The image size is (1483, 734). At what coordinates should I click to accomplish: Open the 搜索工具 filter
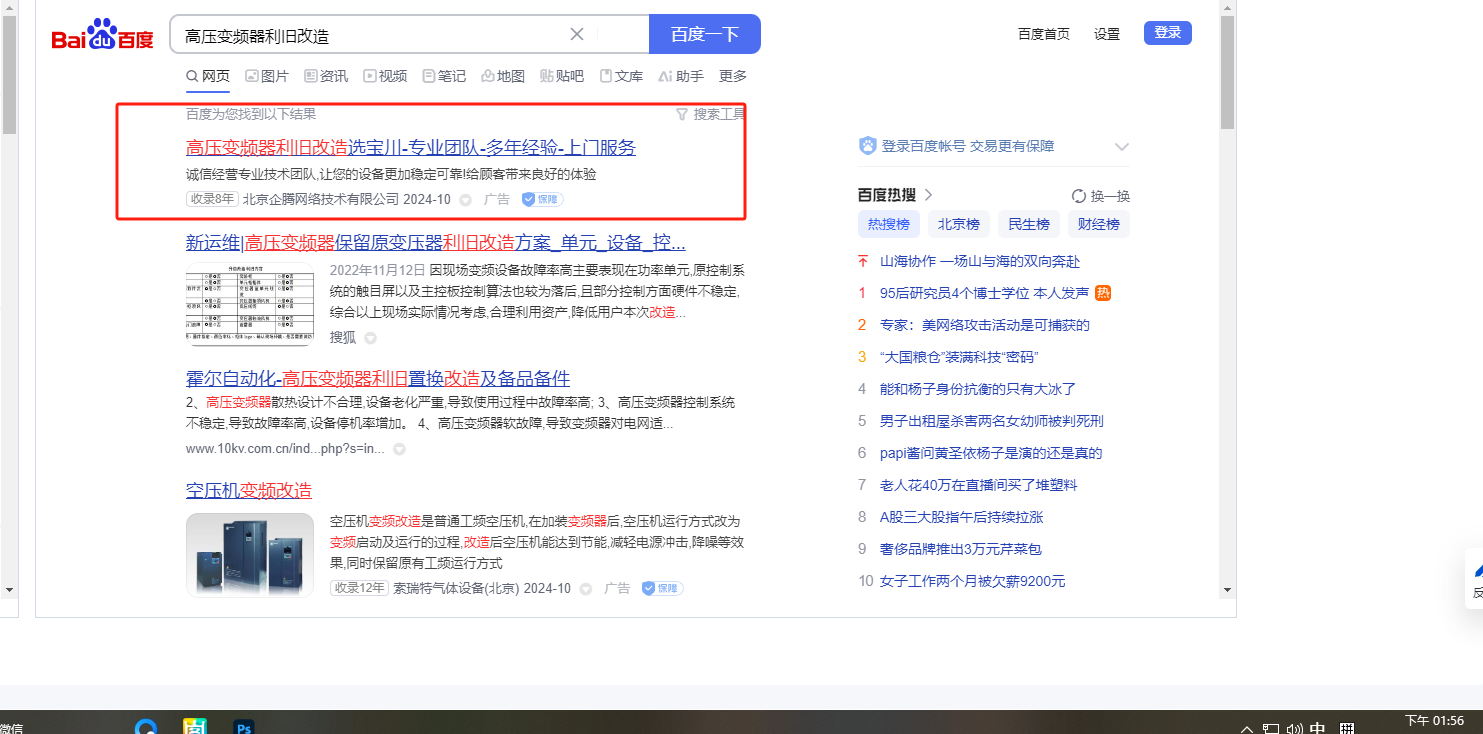click(x=711, y=114)
